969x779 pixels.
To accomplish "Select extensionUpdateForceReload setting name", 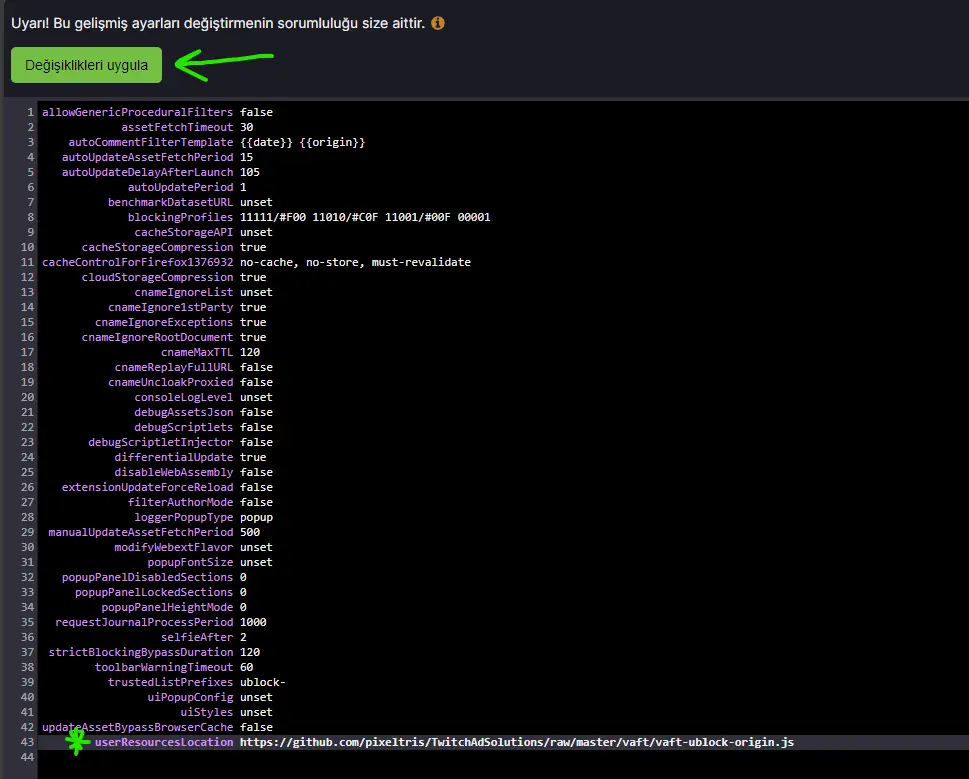I will (x=148, y=487).
